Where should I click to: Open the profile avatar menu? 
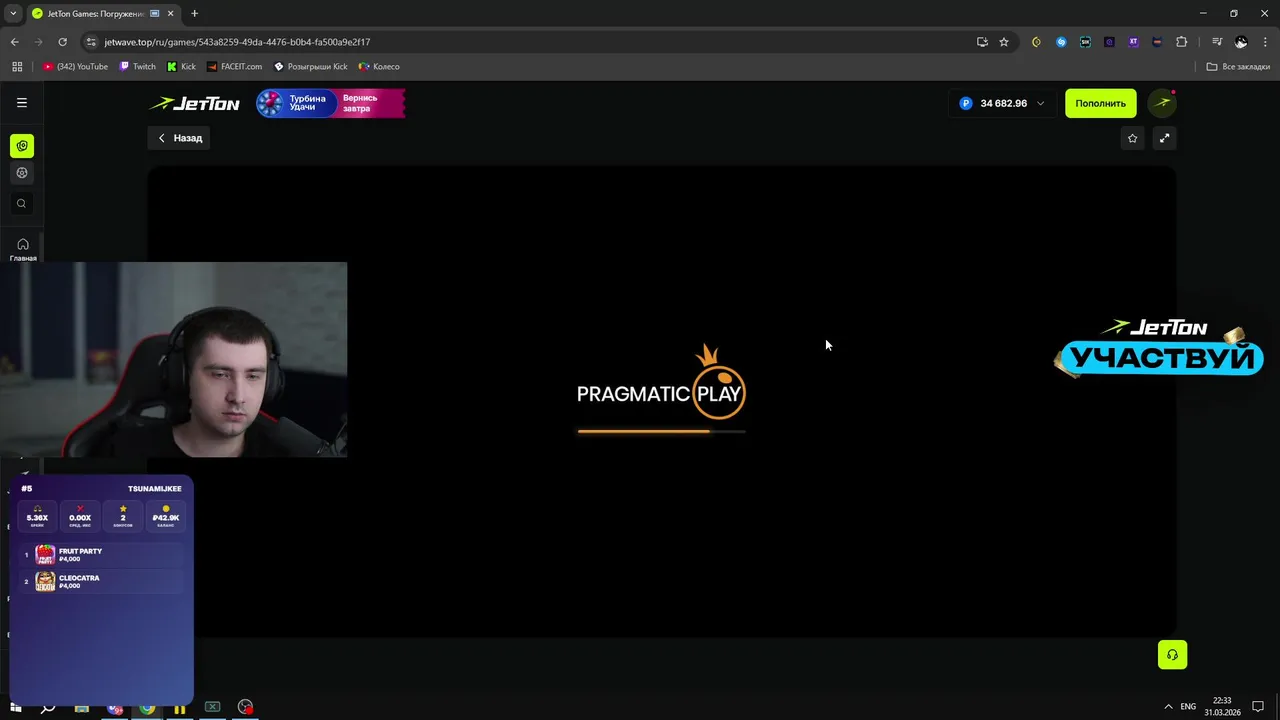point(1162,103)
